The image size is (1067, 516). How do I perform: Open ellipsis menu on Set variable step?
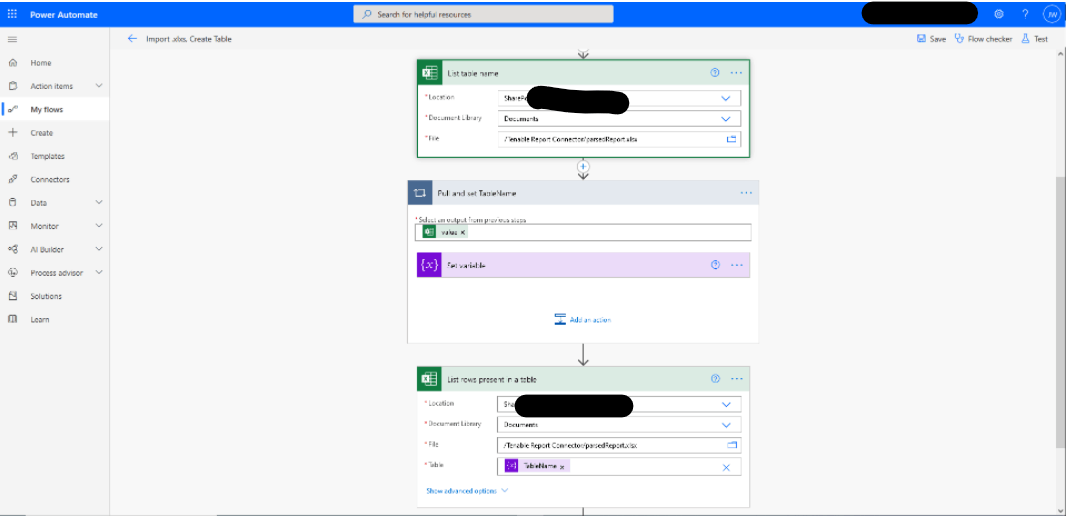pos(736,265)
